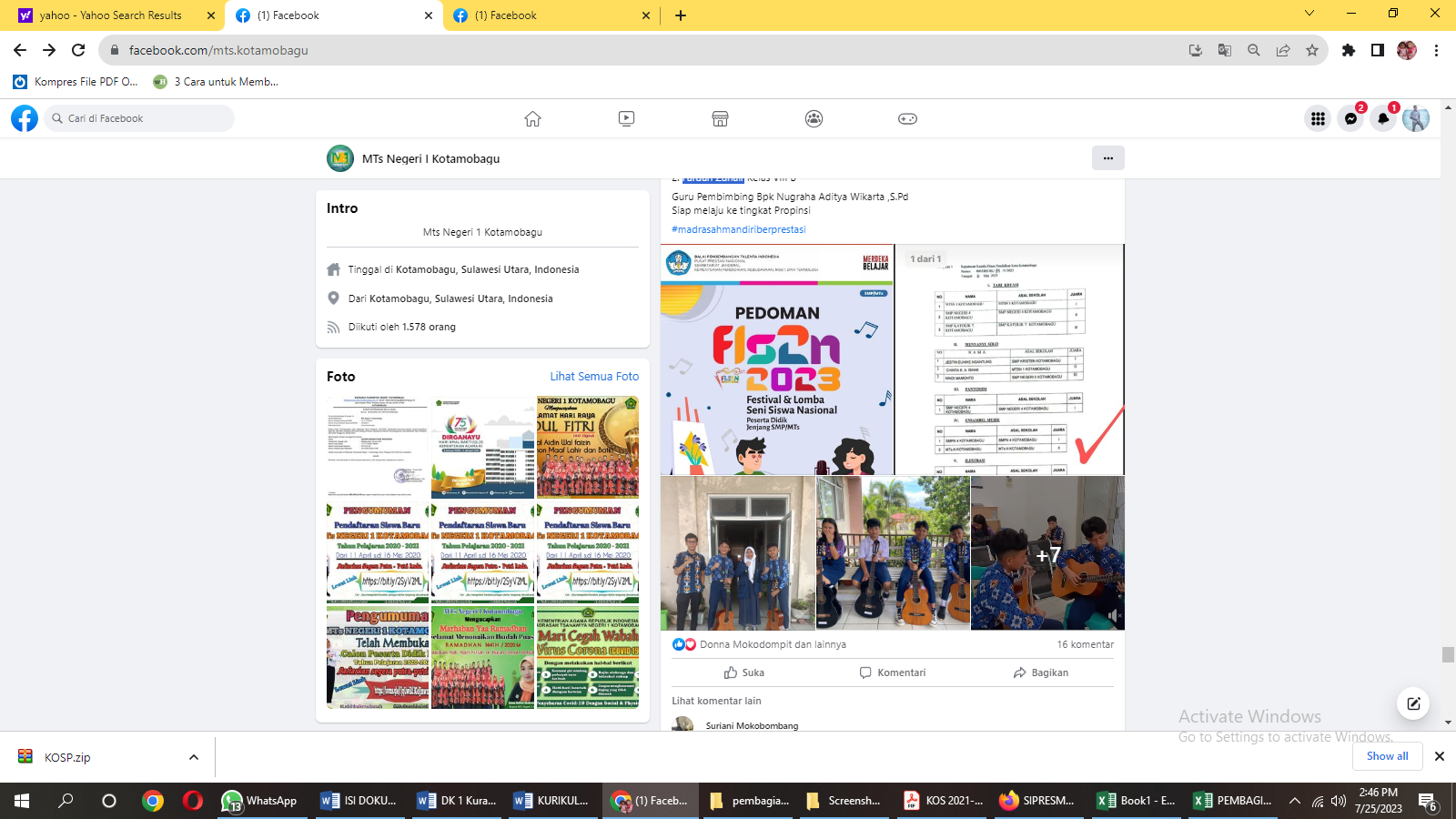Expand the KOSP.zip download options arrow
This screenshot has height=819, width=1456.
point(193,757)
